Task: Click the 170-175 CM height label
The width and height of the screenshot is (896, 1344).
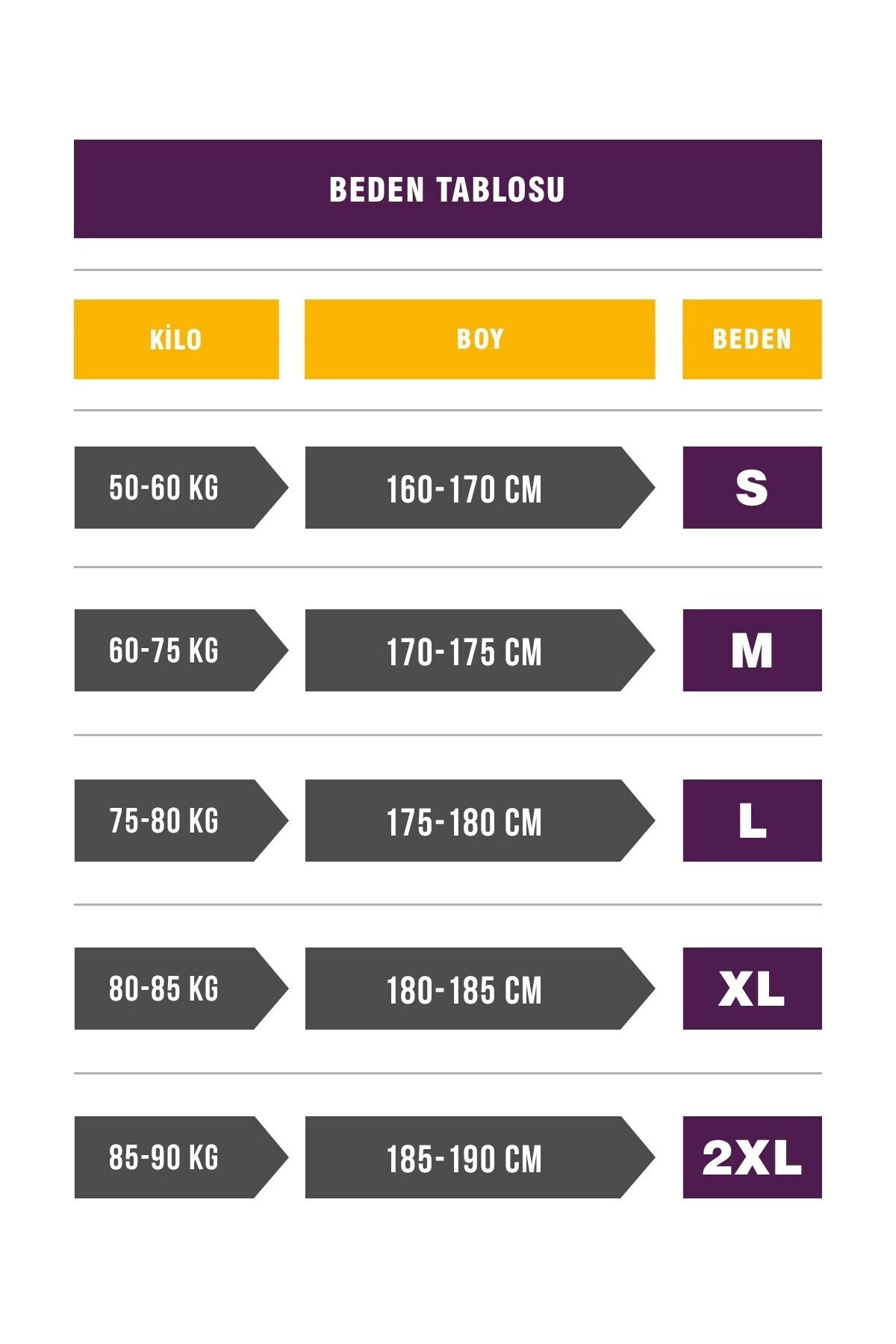Action: click(x=464, y=651)
